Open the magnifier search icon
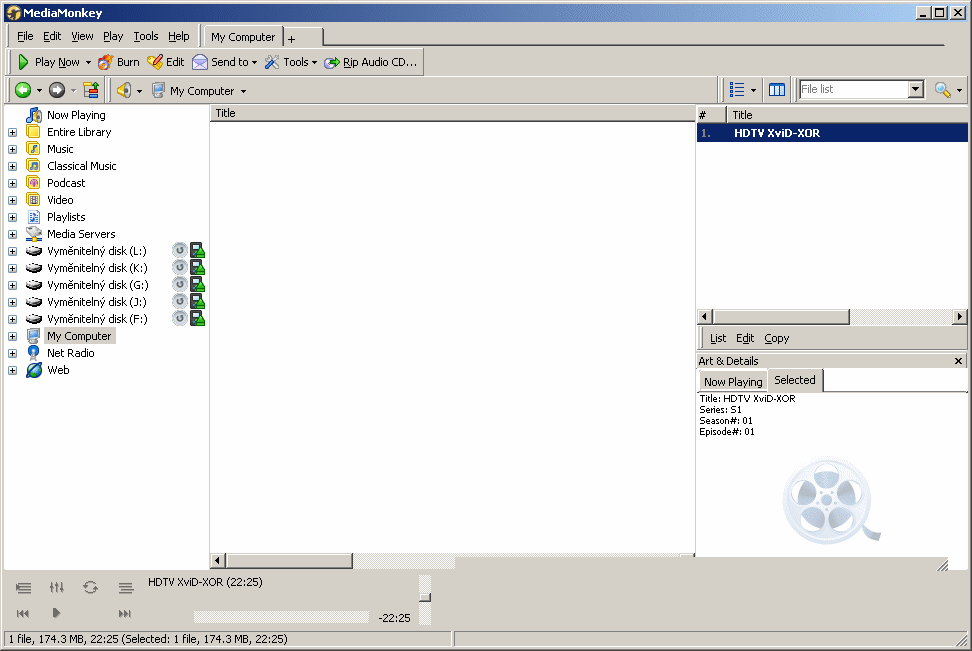Image resolution: width=972 pixels, height=651 pixels. pyautogui.click(x=942, y=90)
